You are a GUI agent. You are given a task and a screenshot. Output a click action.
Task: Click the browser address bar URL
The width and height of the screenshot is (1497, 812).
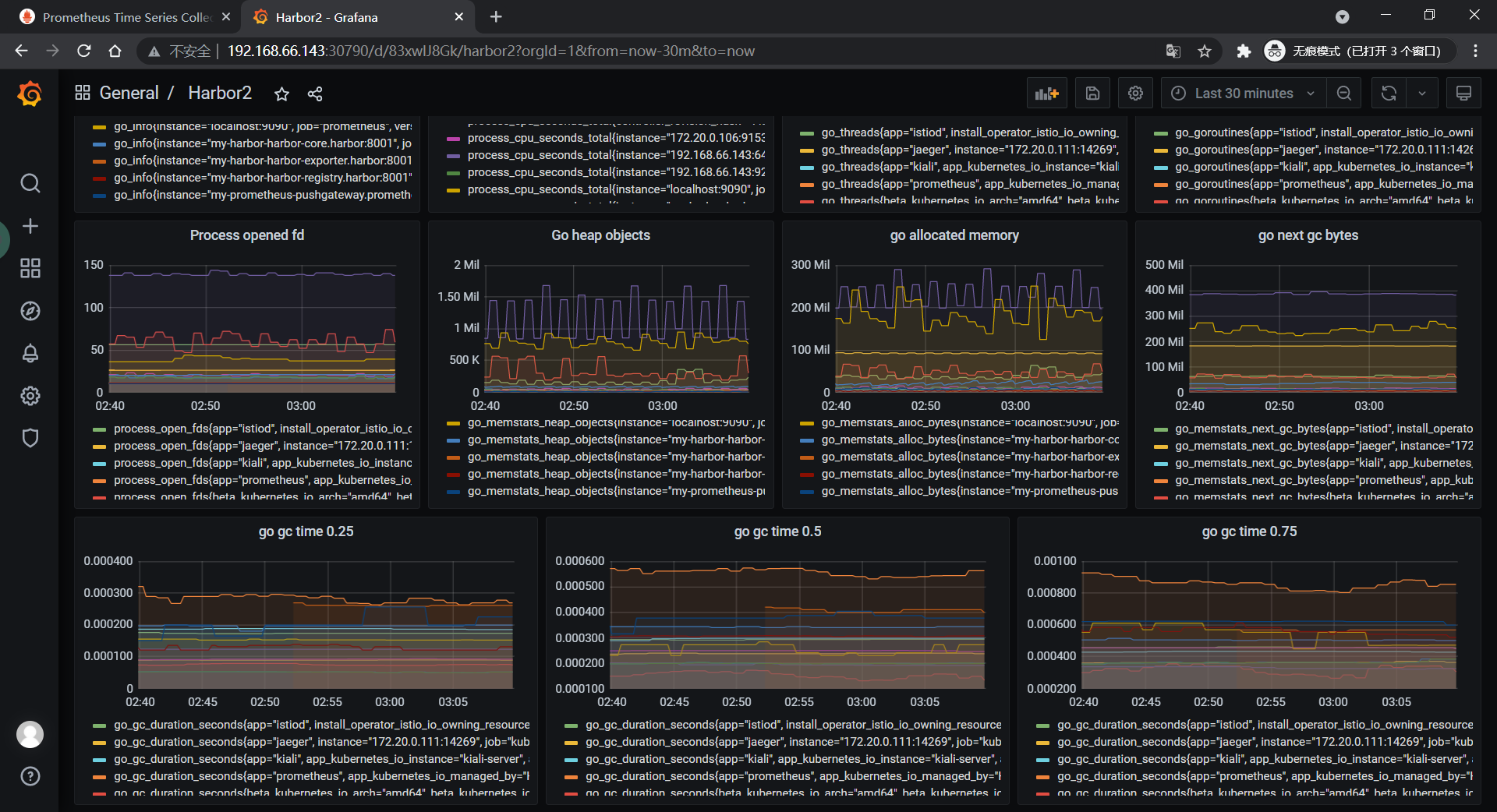click(491, 51)
